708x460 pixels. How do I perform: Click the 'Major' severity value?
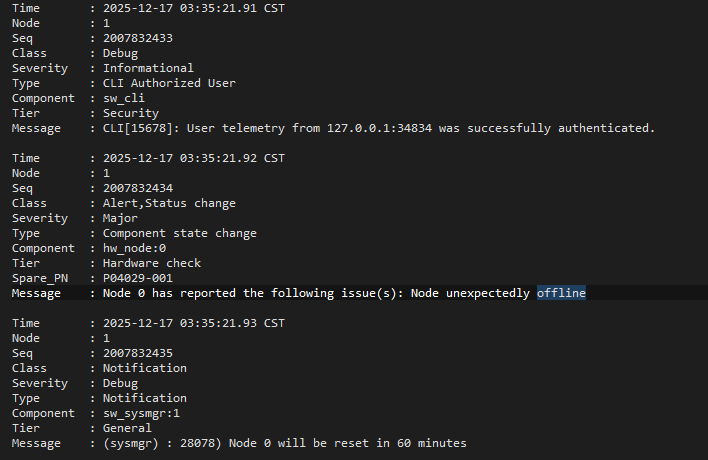[121, 218]
